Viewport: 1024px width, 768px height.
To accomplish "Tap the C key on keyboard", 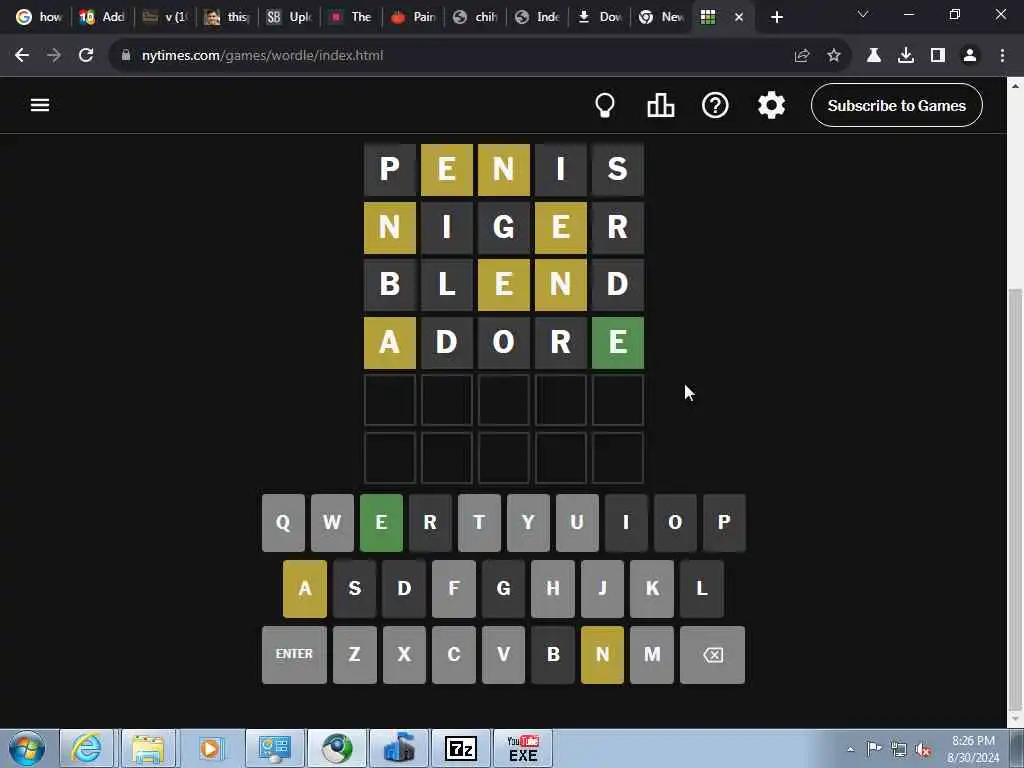I will (x=454, y=654).
